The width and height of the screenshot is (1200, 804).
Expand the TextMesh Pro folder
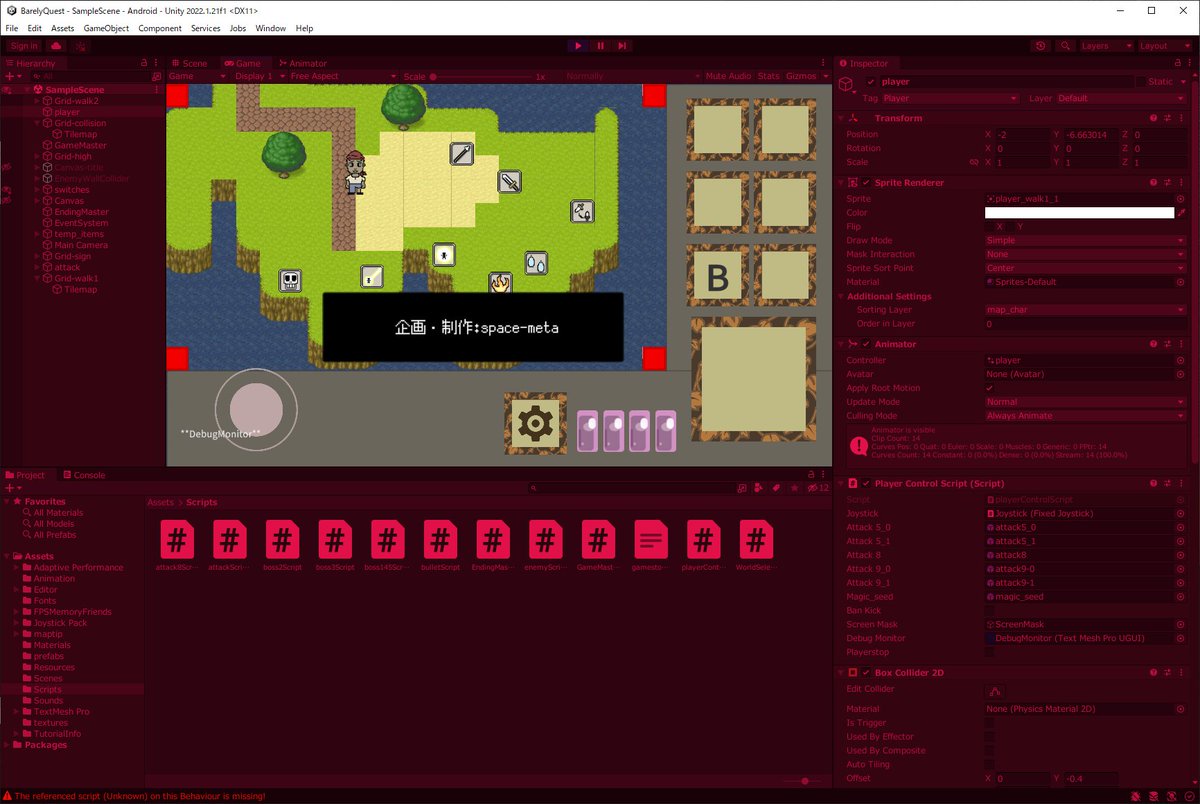[16, 711]
